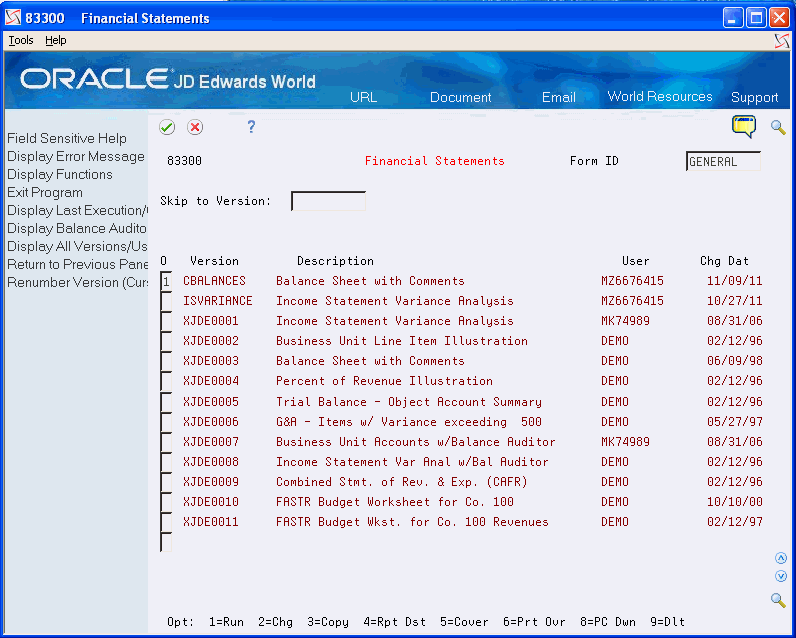
Task: Select Display Functions
Action: 60,174
